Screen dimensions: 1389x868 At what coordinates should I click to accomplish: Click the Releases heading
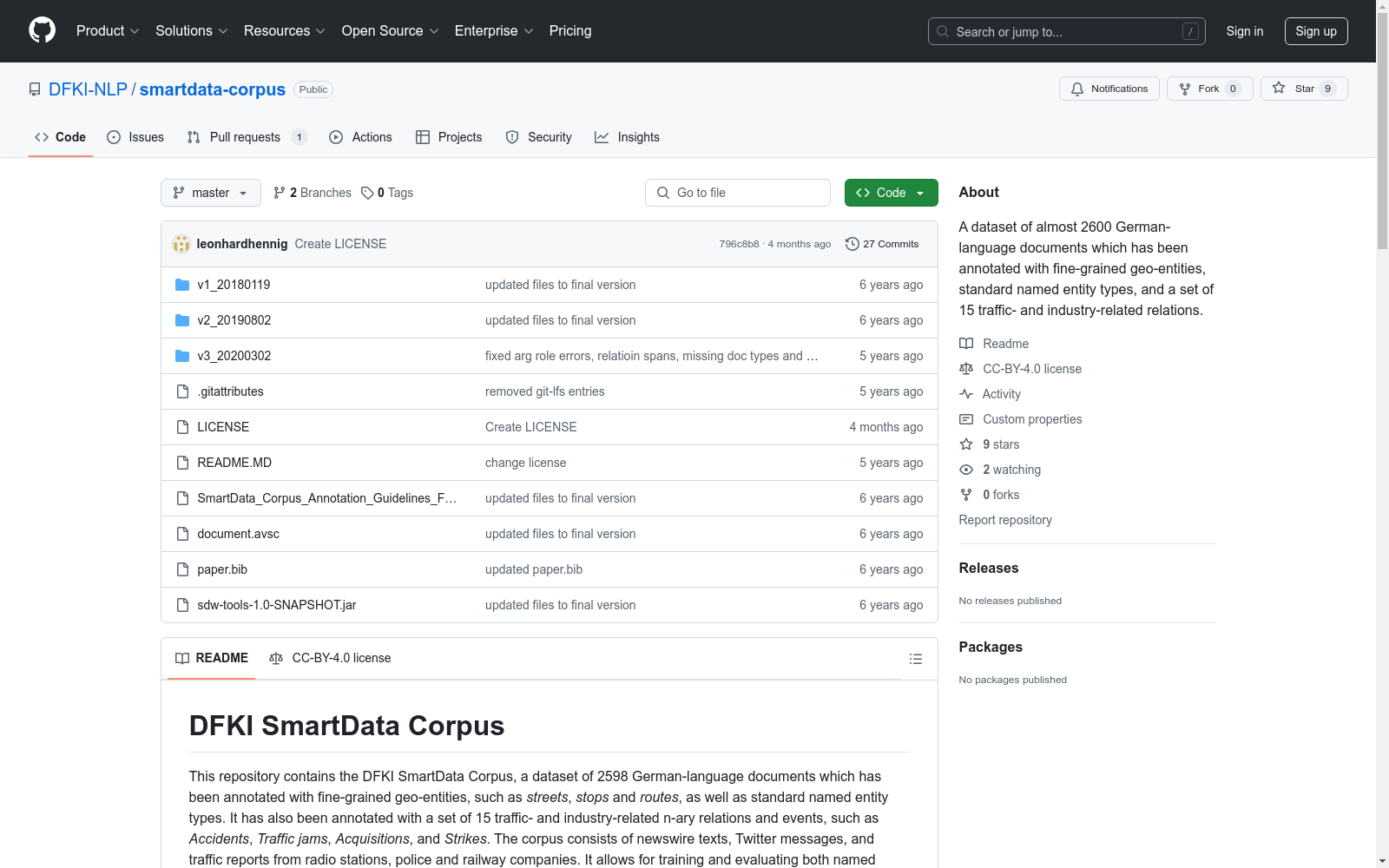pyautogui.click(x=989, y=568)
